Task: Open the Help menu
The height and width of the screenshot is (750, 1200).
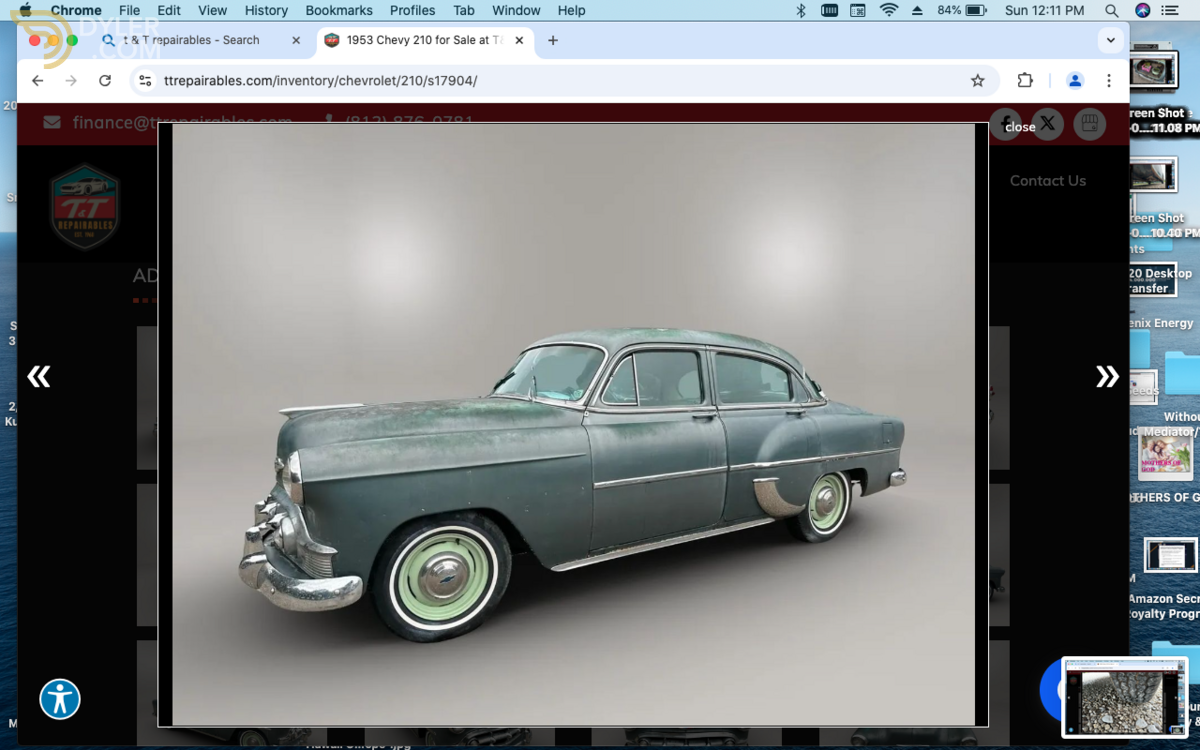Action: click(571, 10)
